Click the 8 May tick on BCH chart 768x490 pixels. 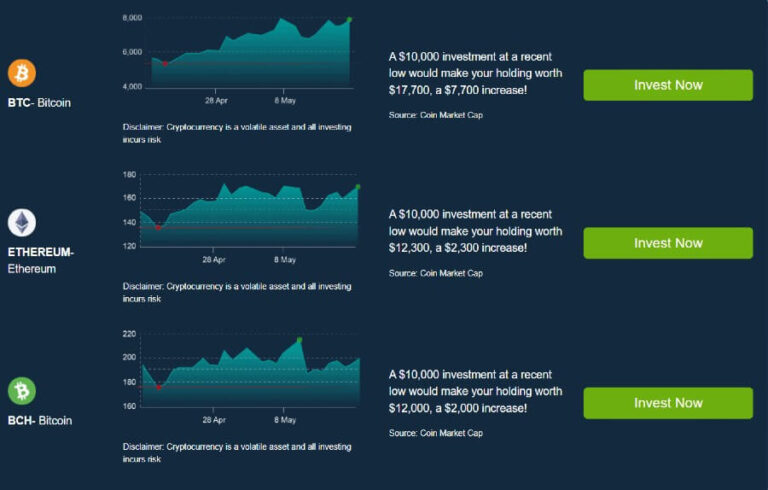(285, 420)
